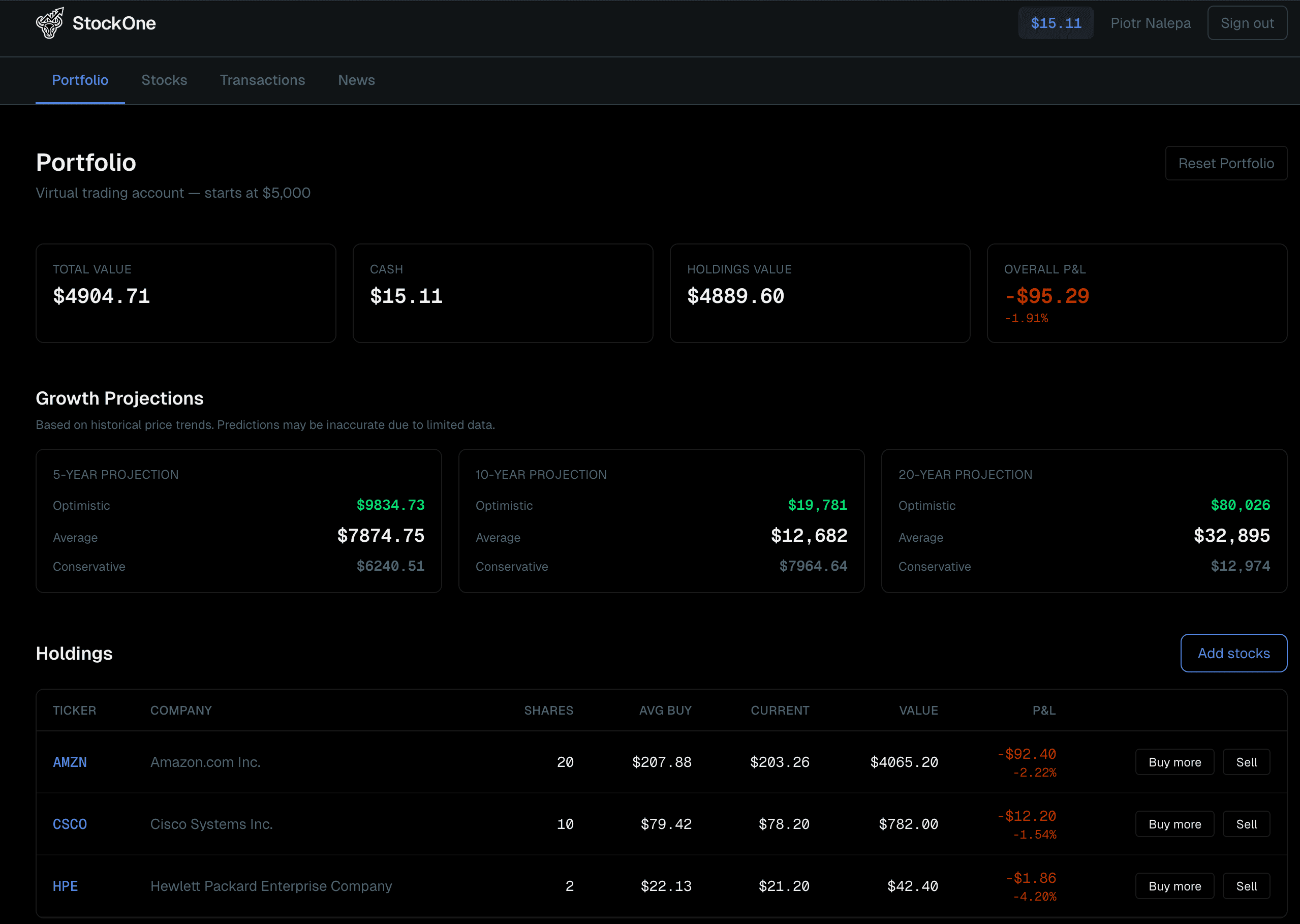
Task: Sell Amazon.com shares
Action: [x=1246, y=762]
